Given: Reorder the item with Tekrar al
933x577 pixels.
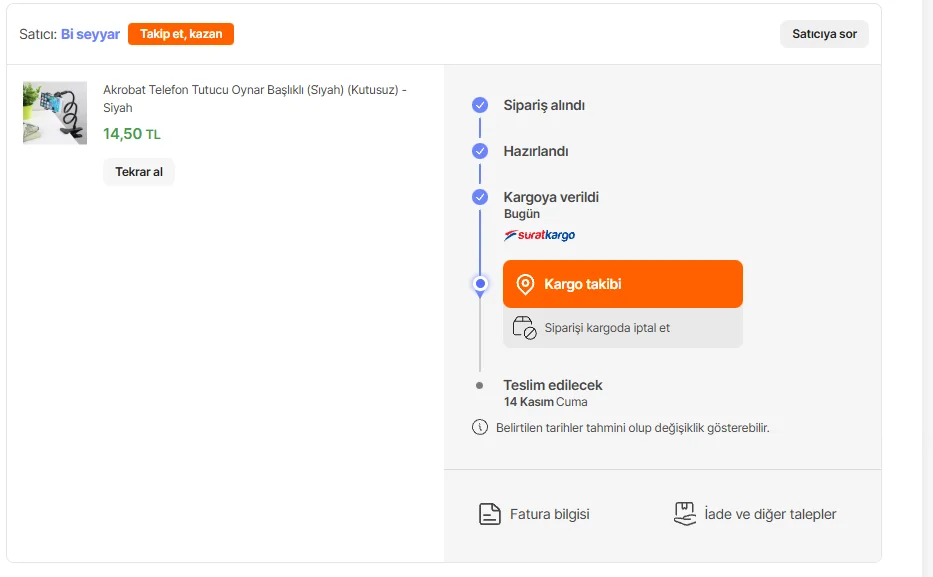Looking at the screenshot, I should pos(138,172).
